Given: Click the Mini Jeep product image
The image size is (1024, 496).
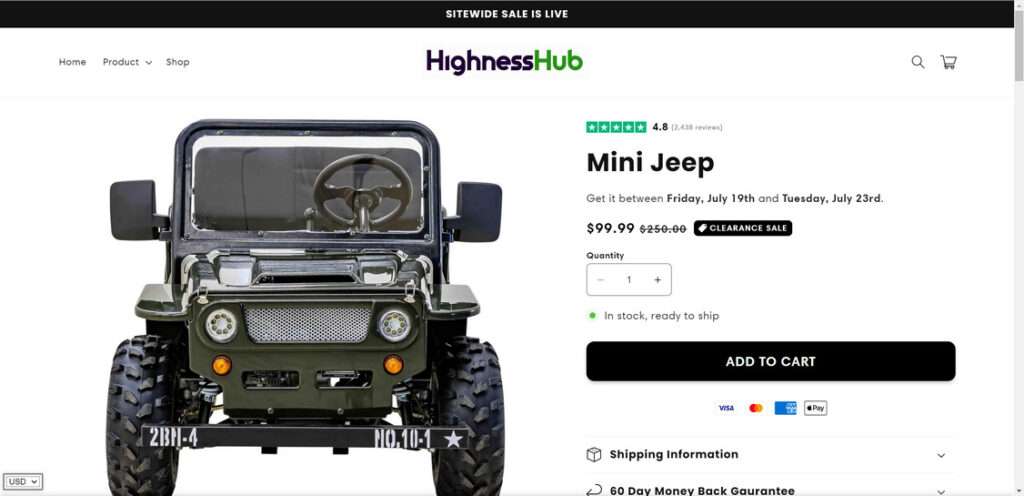Looking at the screenshot, I should [x=306, y=307].
